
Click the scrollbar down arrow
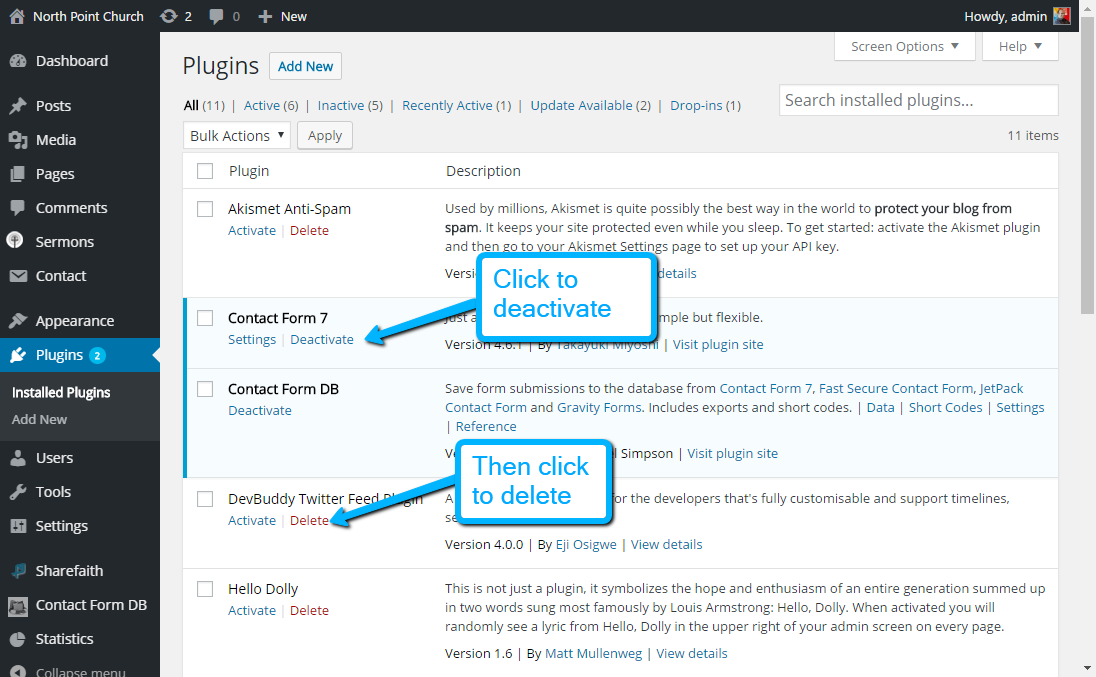(x=1087, y=668)
